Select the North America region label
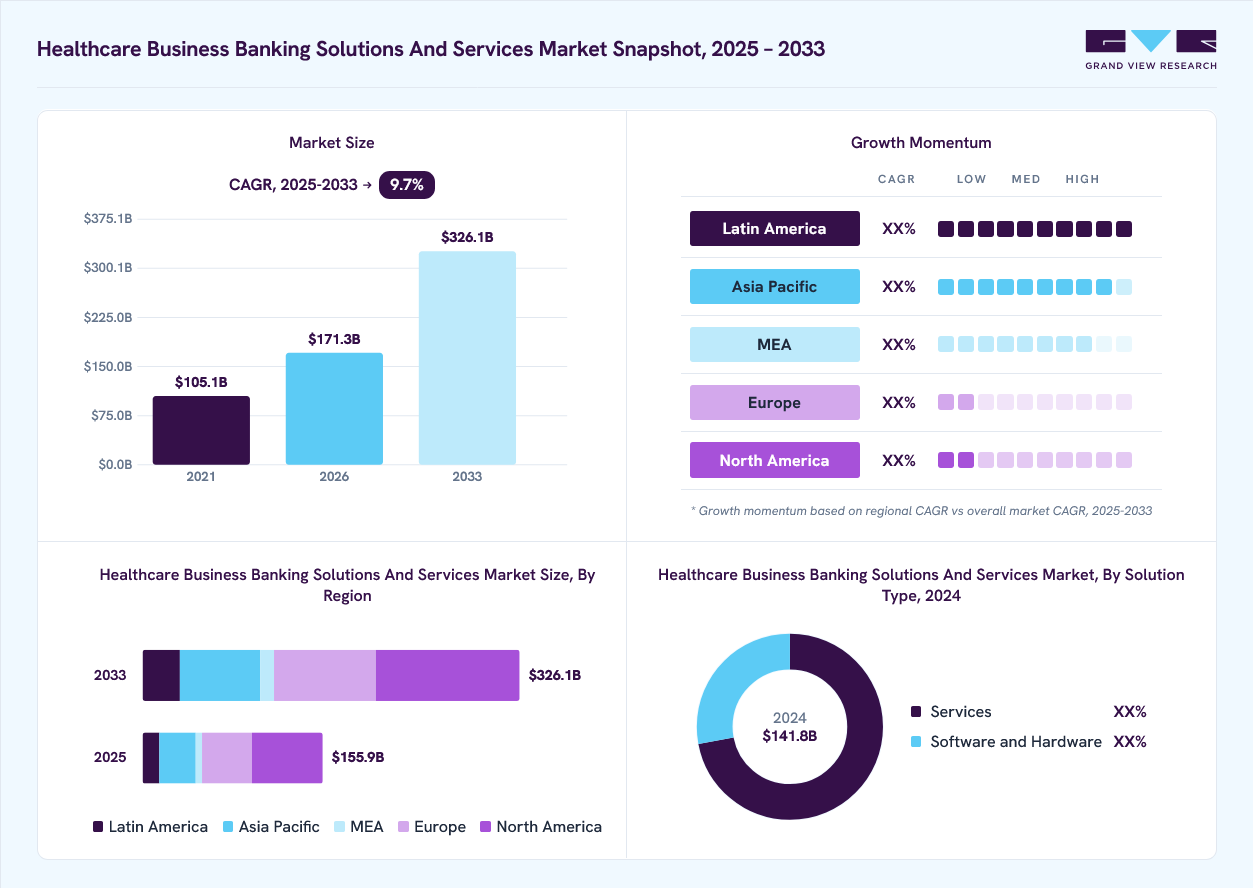The image size is (1253, 888). (775, 461)
